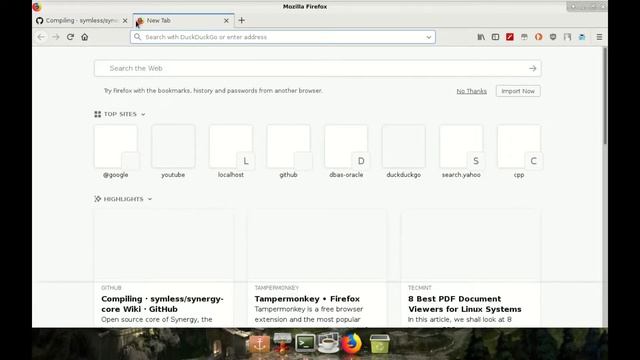Open the shield extension icon
The height and width of the screenshot is (360, 640).
[553, 37]
